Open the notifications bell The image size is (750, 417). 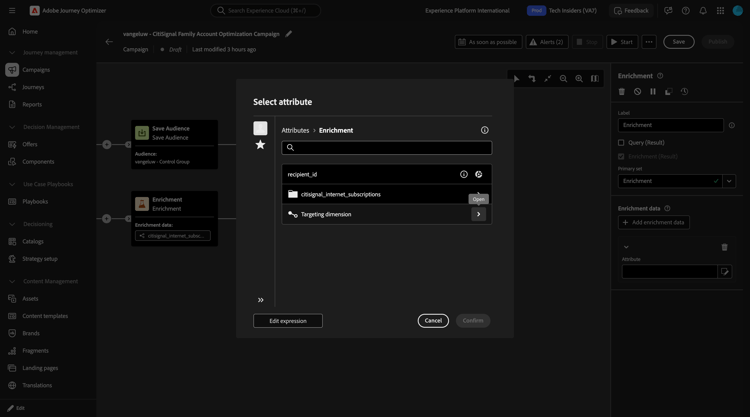pyautogui.click(x=703, y=11)
